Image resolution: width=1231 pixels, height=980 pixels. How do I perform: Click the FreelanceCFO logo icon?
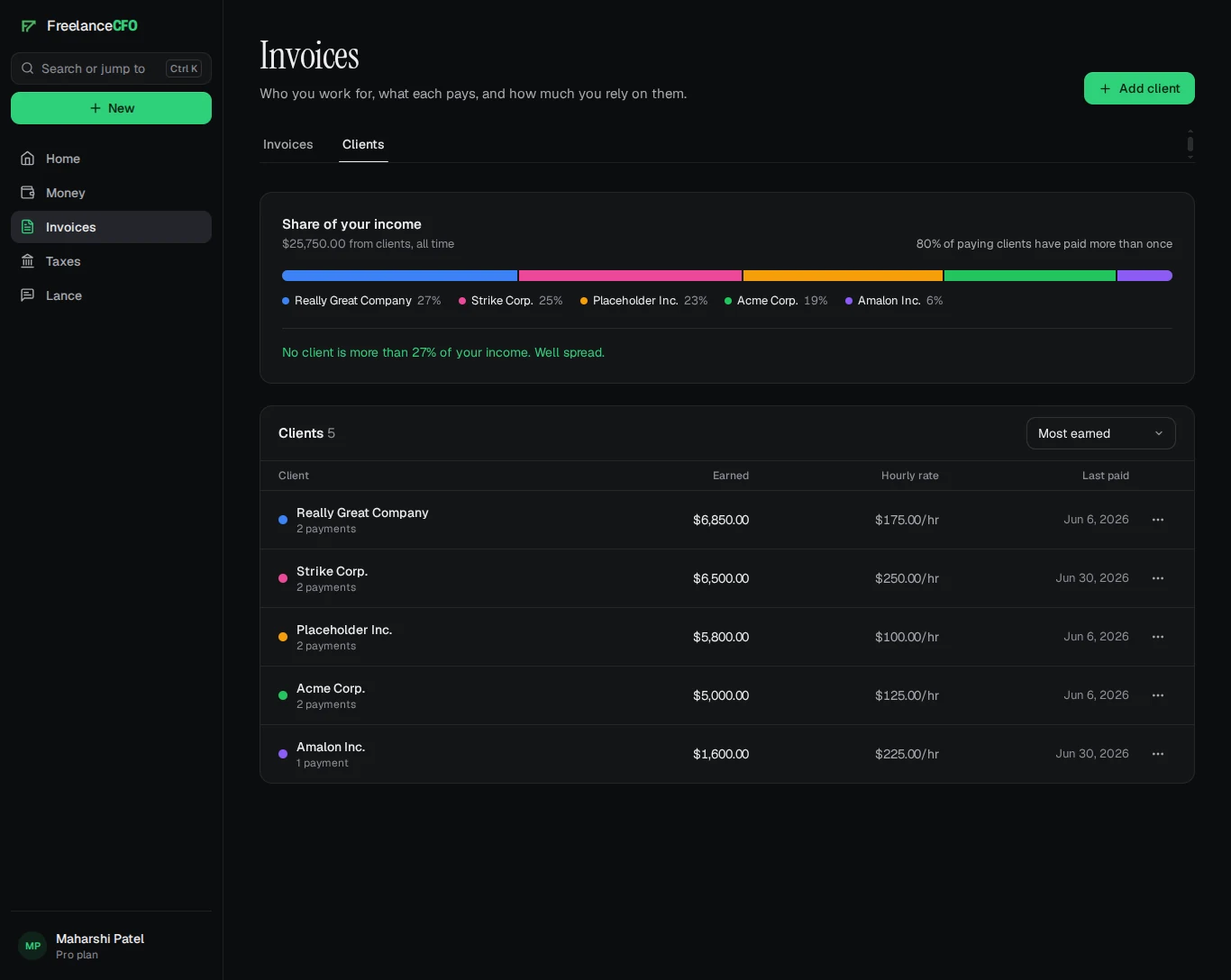(x=29, y=26)
